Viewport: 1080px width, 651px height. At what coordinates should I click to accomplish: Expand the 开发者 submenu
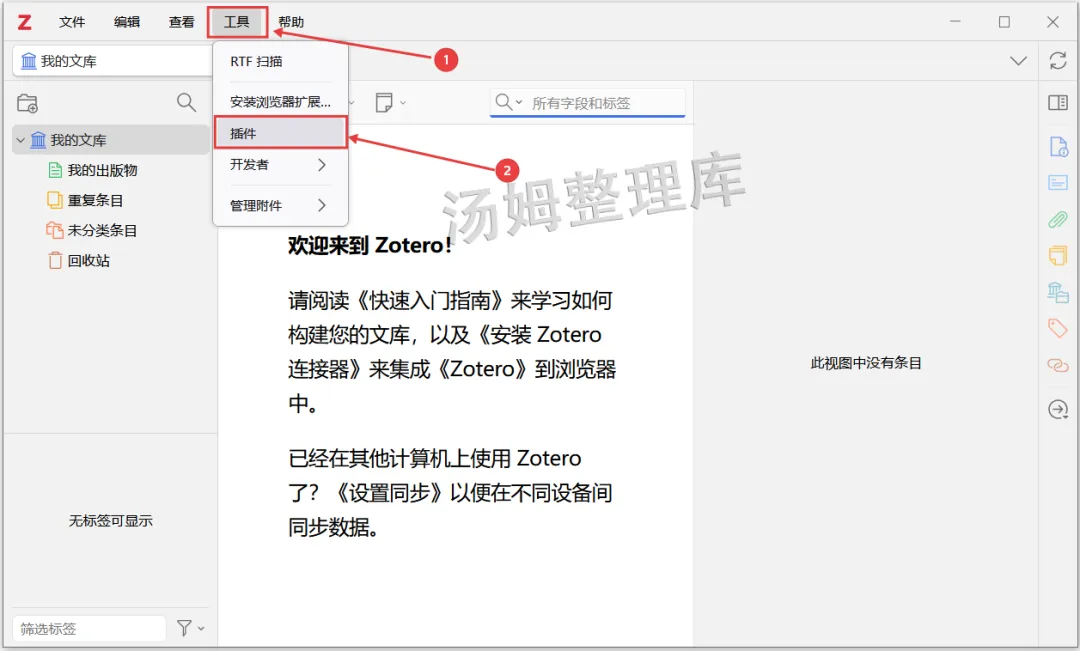[280, 165]
